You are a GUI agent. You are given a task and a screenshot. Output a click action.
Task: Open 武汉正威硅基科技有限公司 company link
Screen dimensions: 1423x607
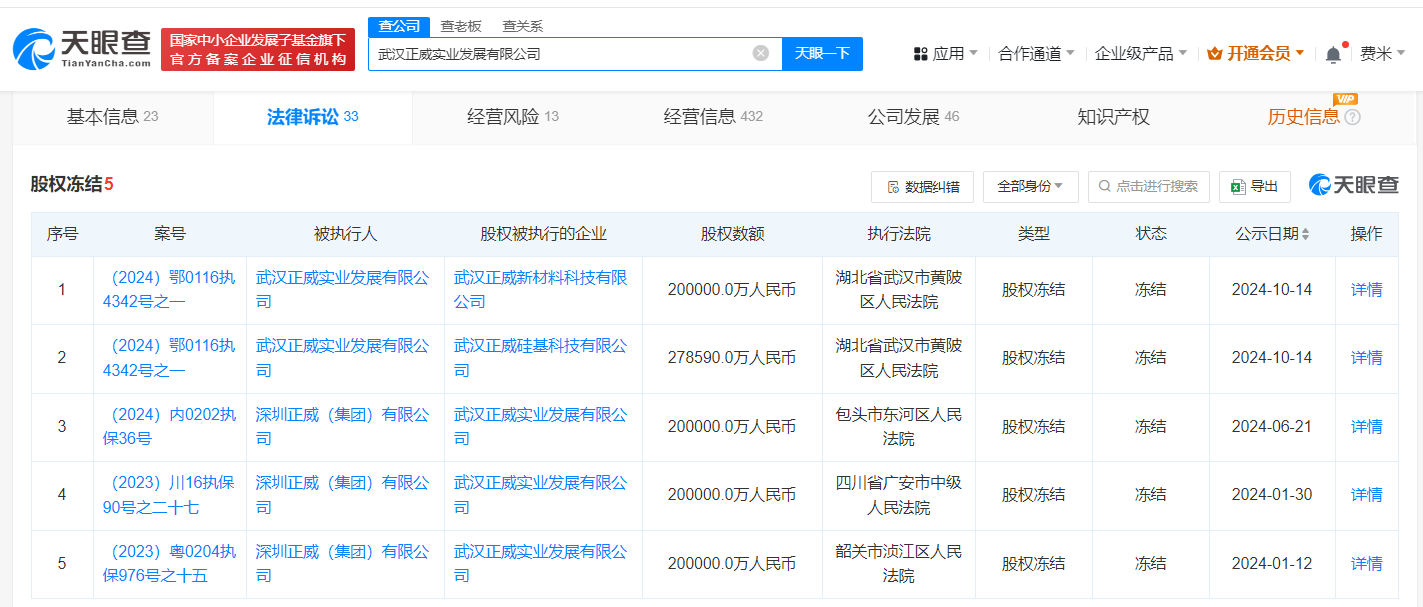pos(541,358)
